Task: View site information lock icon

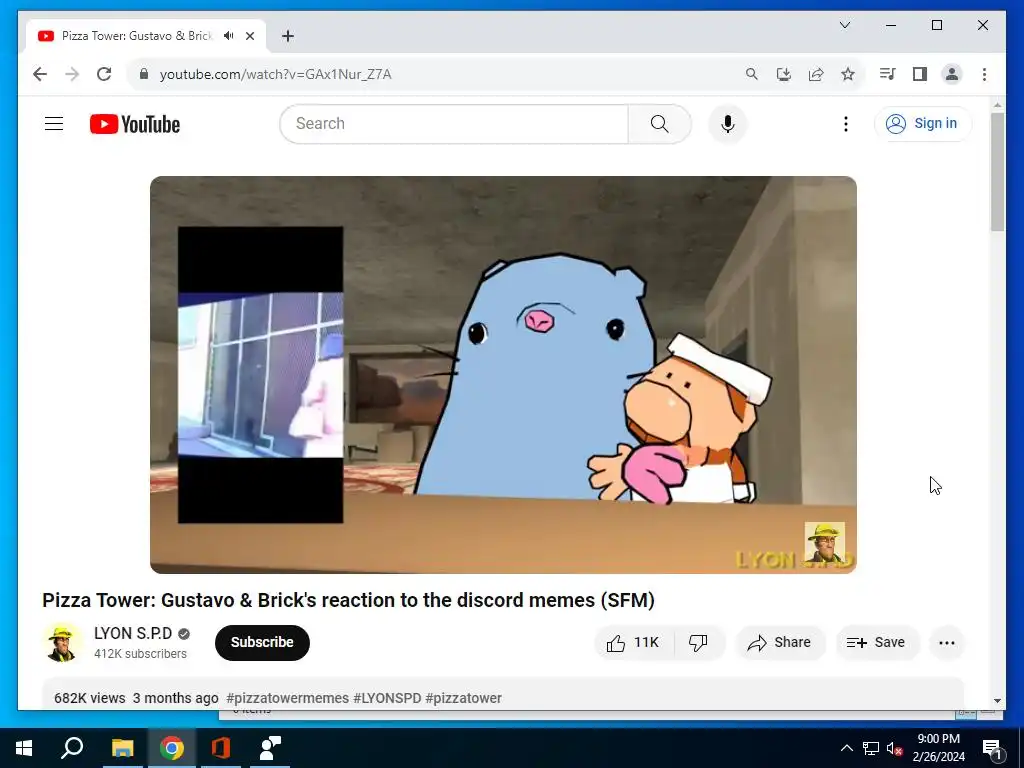Action: (144, 74)
